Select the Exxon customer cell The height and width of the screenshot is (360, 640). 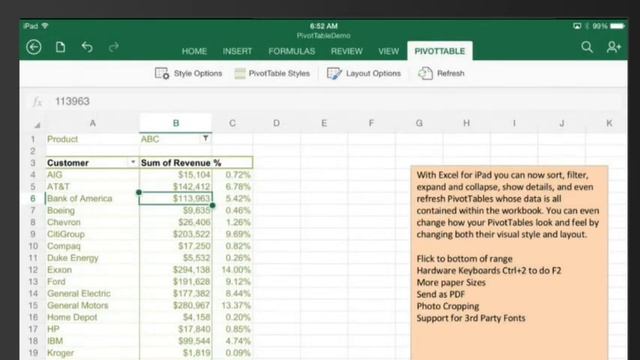pyautogui.click(x=93, y=270)
